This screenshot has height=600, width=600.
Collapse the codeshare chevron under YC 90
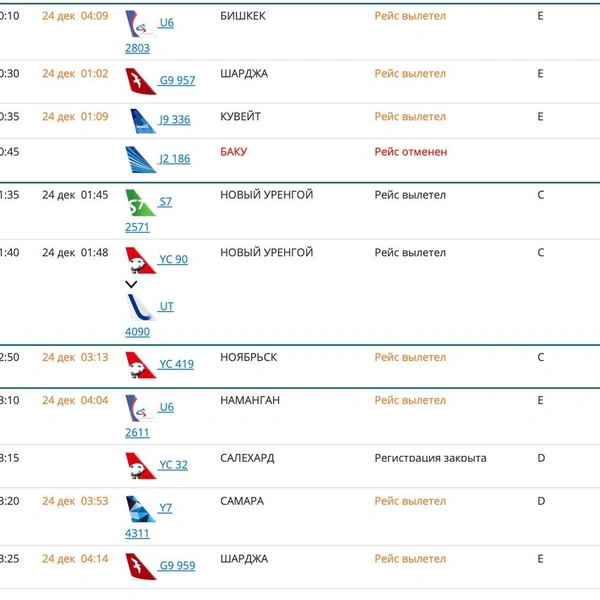coord(131,284)
